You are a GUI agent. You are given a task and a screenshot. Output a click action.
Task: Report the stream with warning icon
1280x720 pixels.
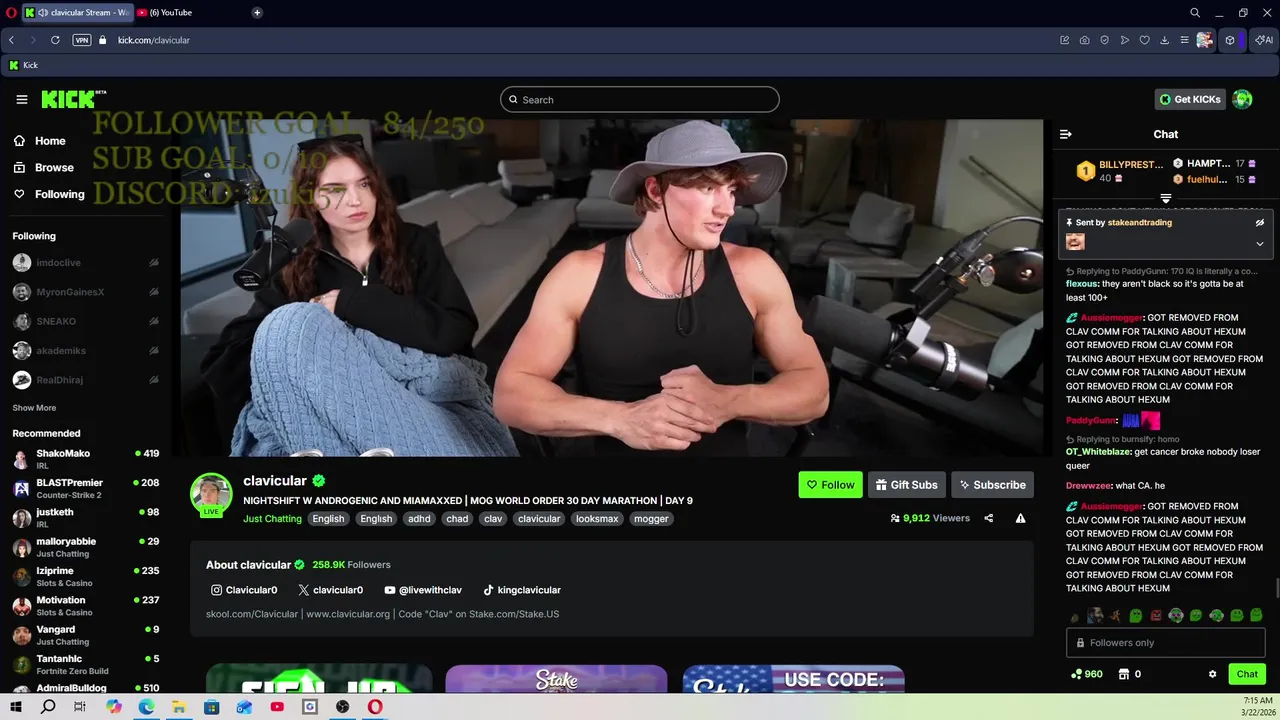click(1020, 518)
